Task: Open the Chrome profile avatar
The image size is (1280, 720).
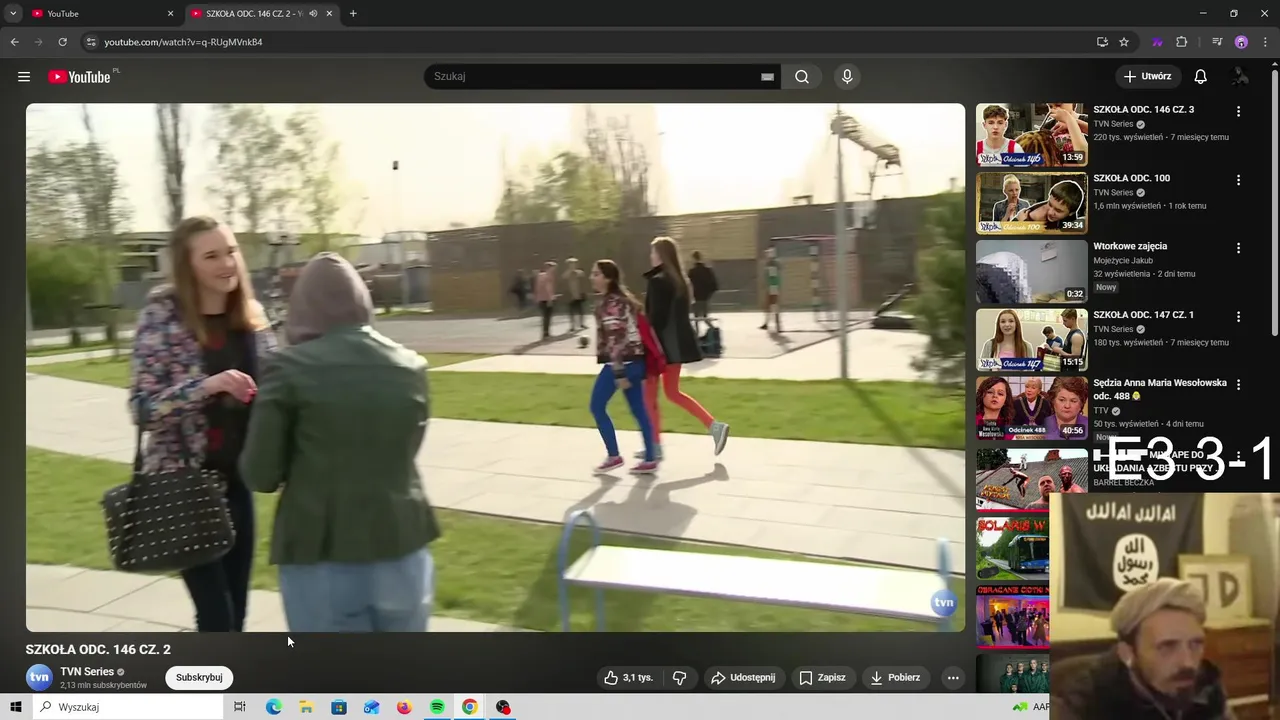Action: pyautogui.click(x=1241, y=42)
